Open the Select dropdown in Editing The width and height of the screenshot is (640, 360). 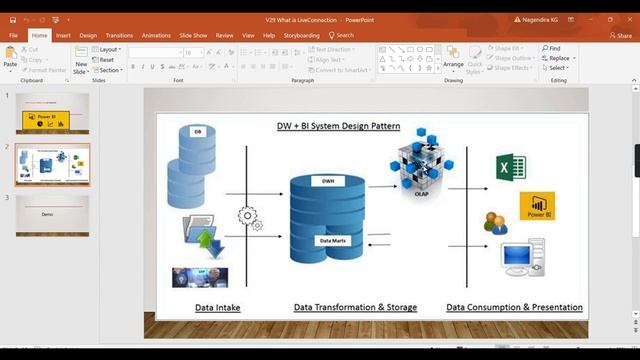[x=556, y=68]
